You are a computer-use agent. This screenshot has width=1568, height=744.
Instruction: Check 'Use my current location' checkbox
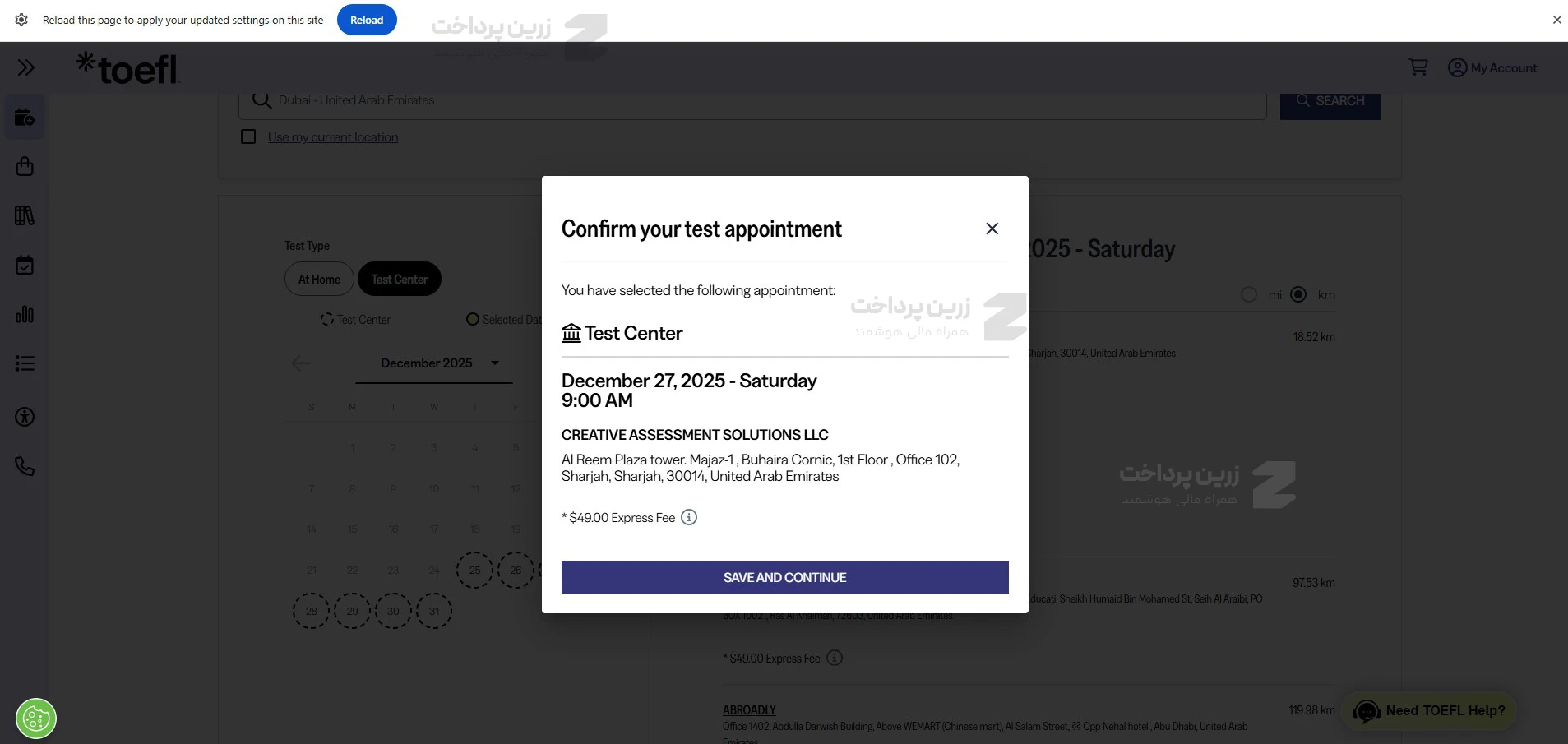(248, 136)
